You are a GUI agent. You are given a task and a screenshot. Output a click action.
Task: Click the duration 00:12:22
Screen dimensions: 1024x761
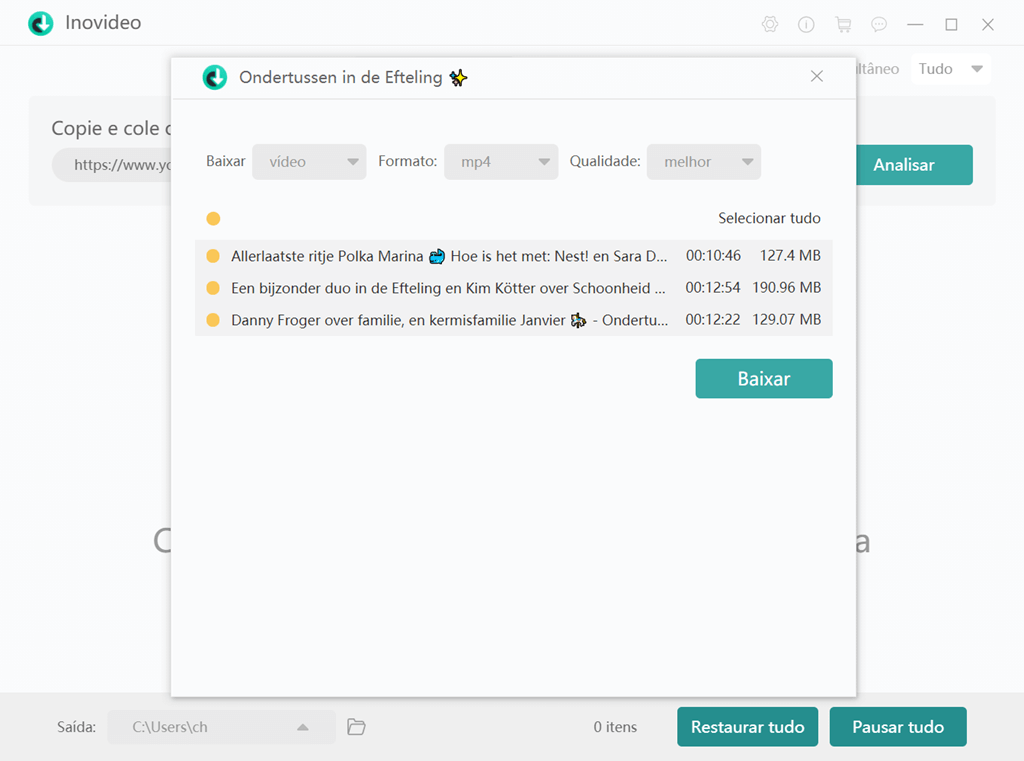click(713, 320)
